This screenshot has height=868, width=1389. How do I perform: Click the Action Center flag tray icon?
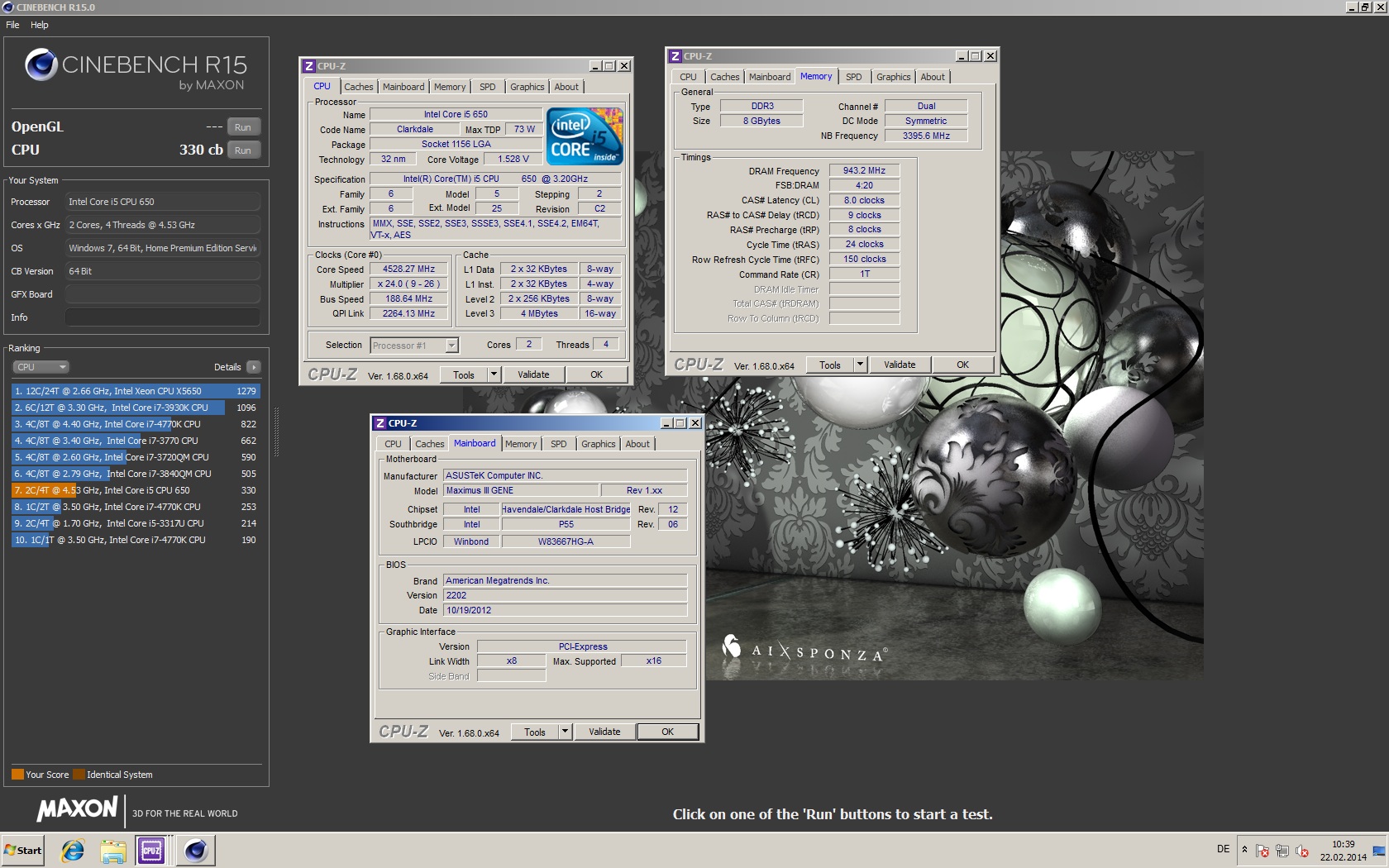(x=1263, y=850)
